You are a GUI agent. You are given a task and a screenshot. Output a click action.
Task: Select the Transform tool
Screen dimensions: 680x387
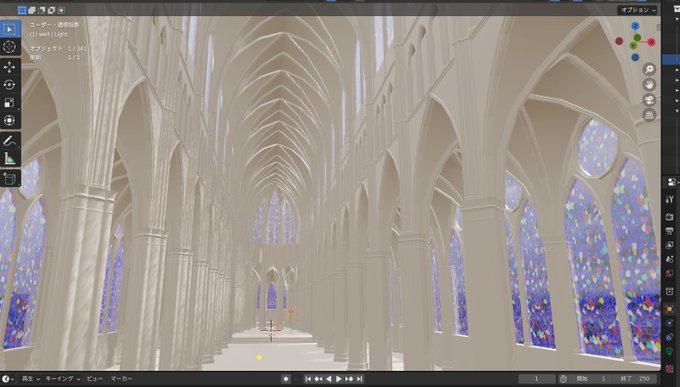10,120
